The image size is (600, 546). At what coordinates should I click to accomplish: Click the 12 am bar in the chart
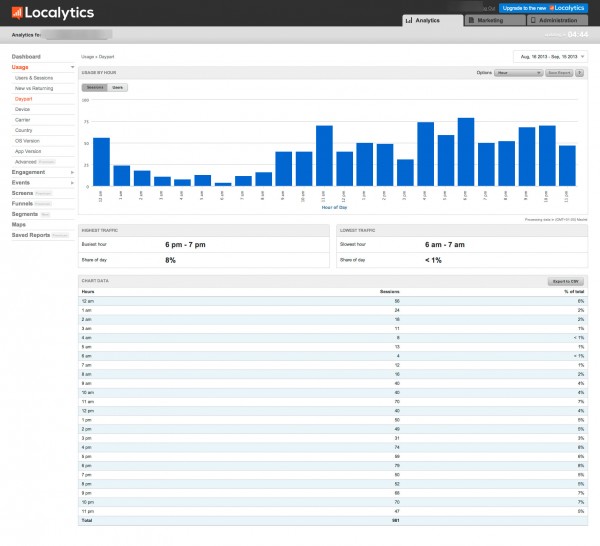[101, 162]
